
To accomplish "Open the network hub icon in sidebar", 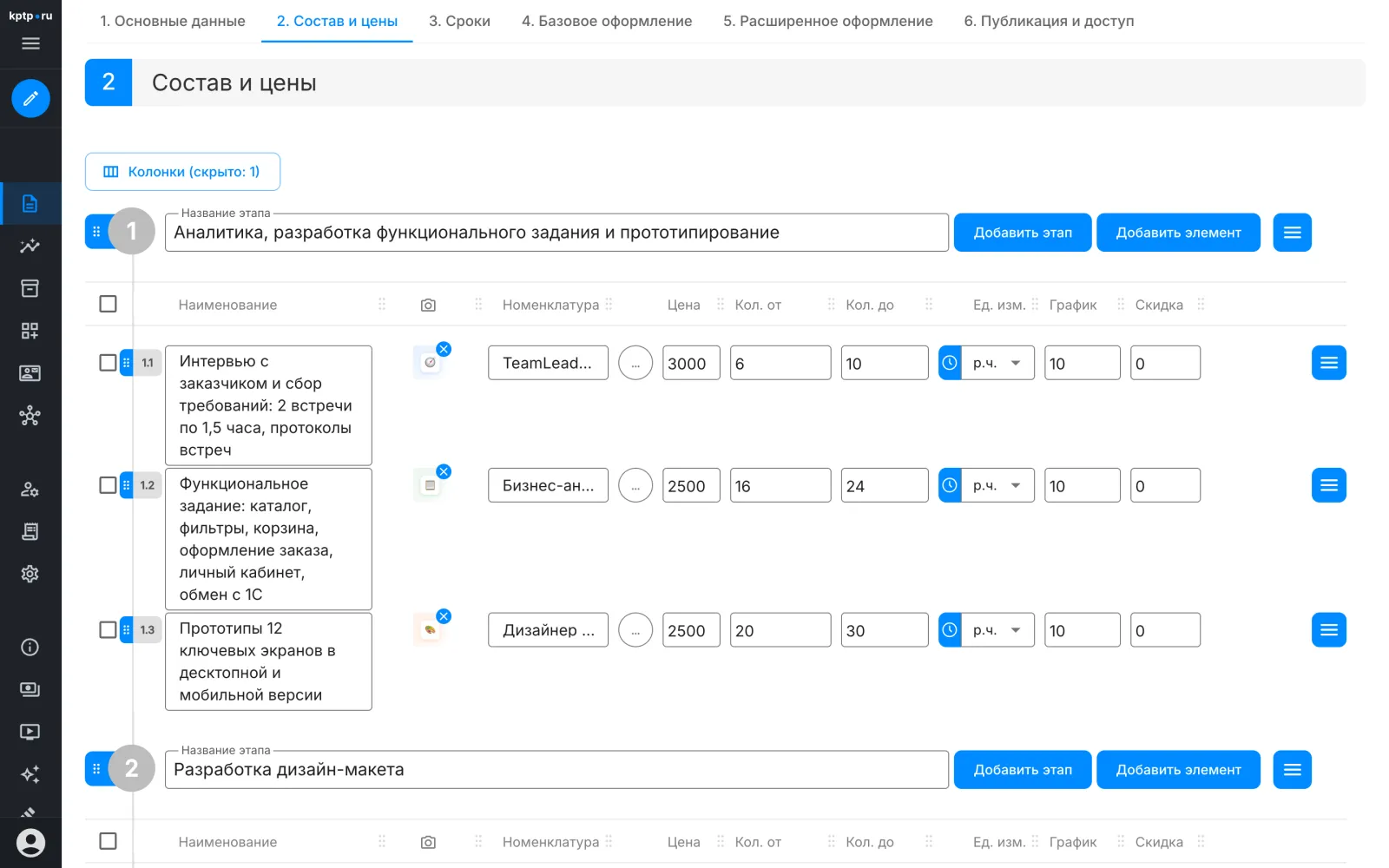I will pyautogui.click(x=30, y=416).
